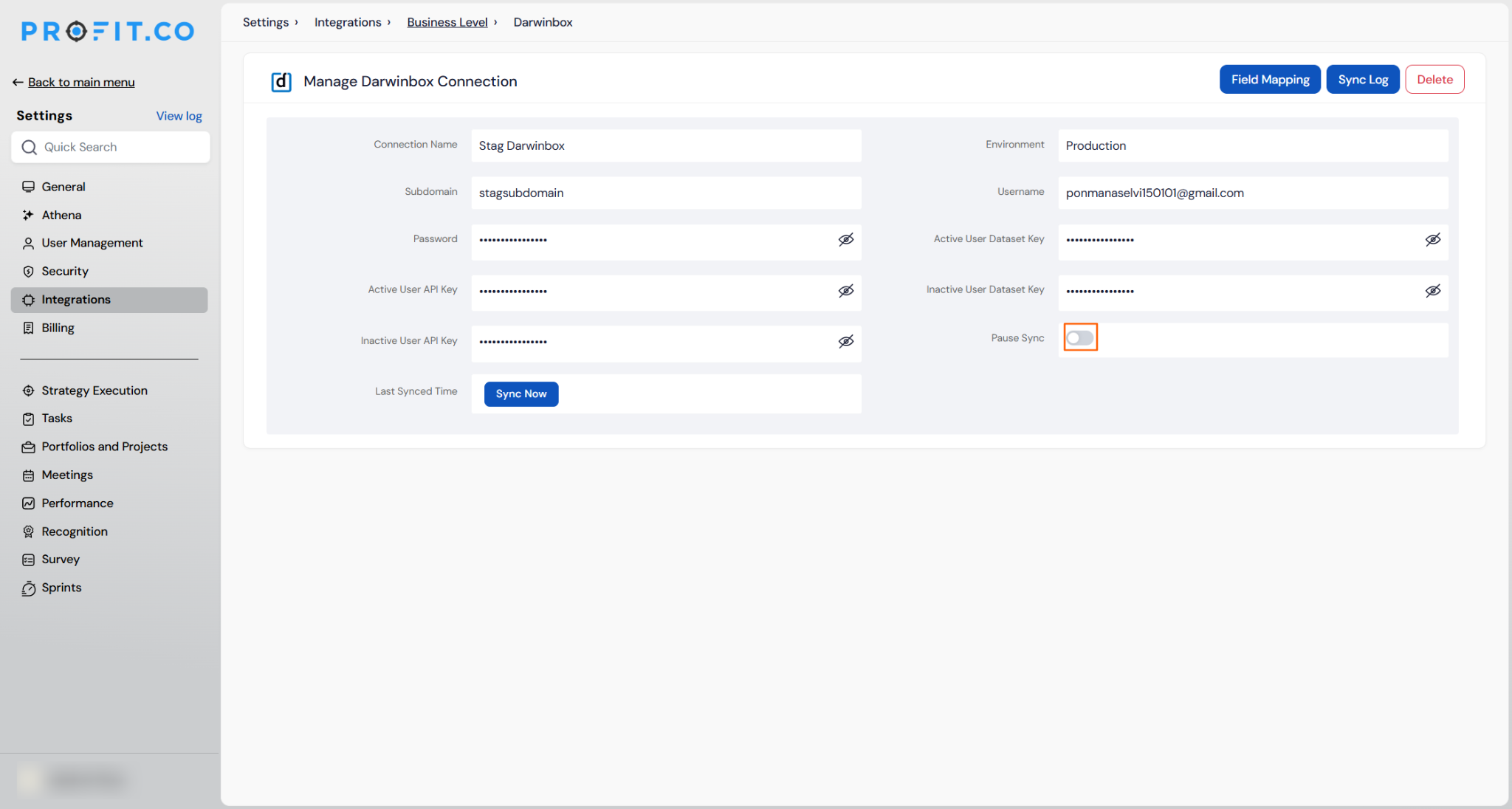The width and height of the screenshot is (1512, 809).
Task: Edit the Connection Name field
Action: (x=666, y=145)
